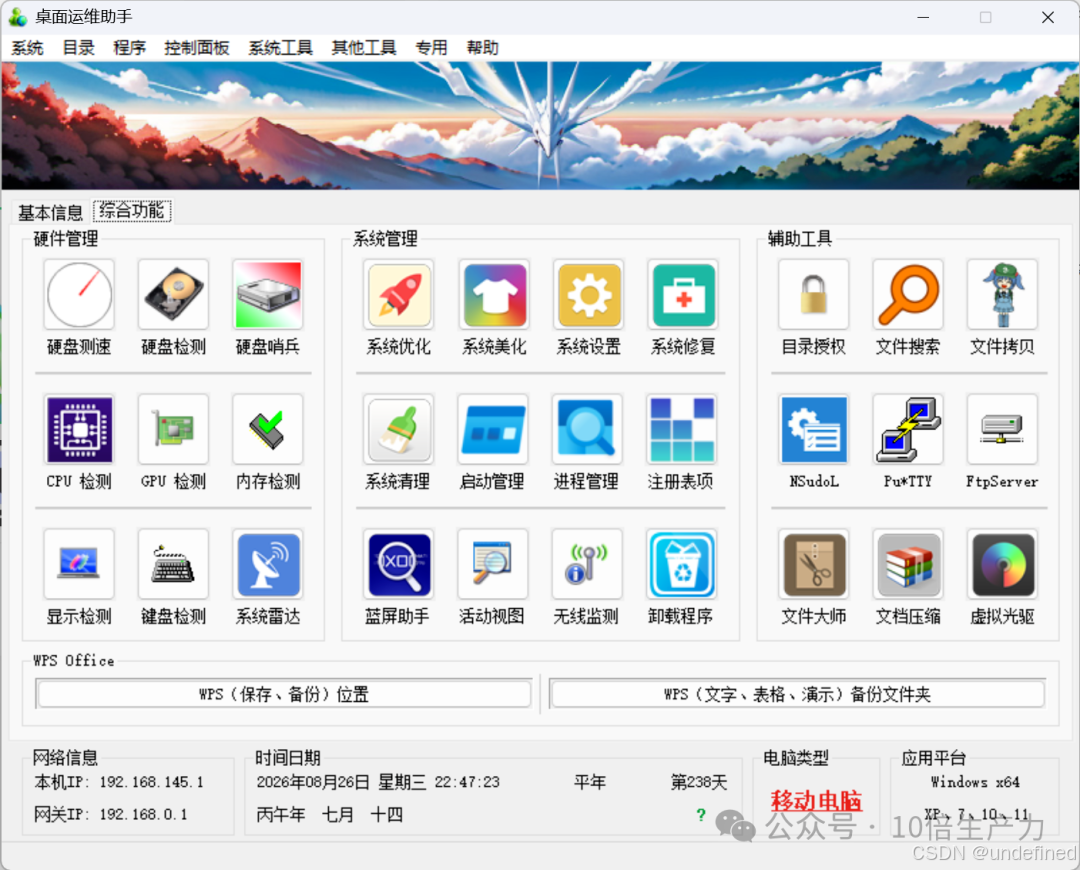
Task: Switch to the 基本信息 tab
Action: click(x=50, y=212)
